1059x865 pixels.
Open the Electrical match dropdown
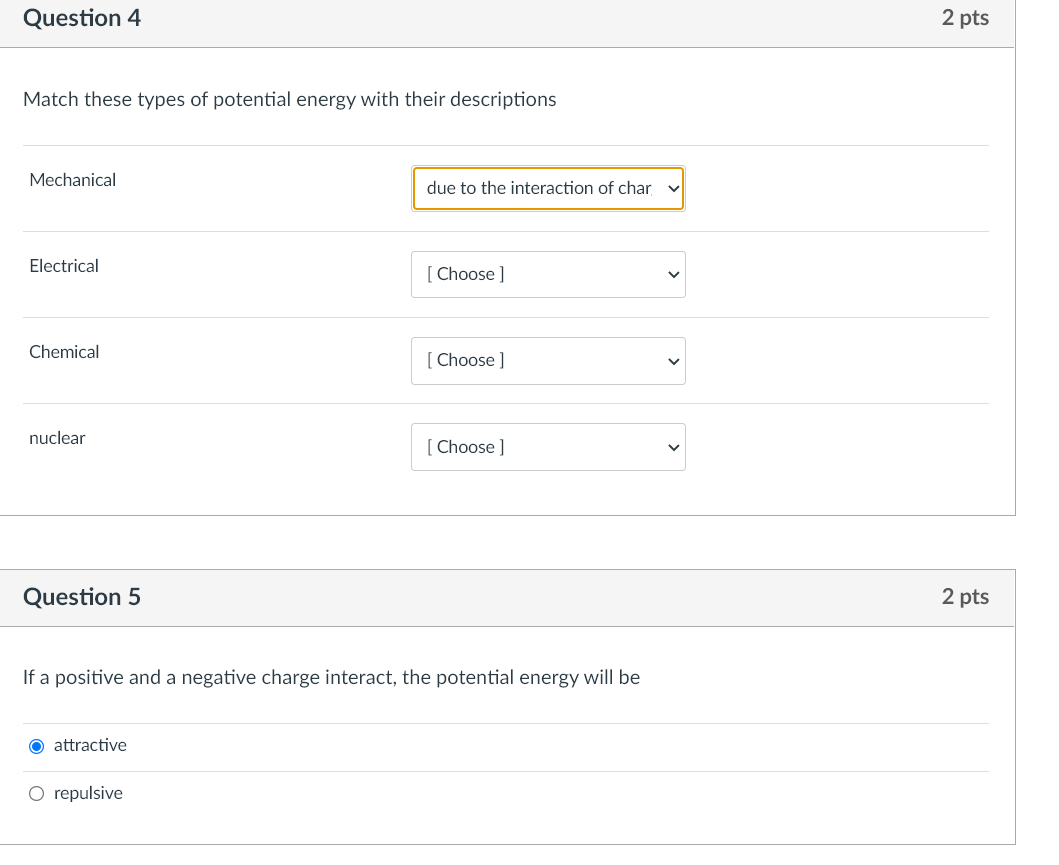pyautogui.click(x=548, y=274)
